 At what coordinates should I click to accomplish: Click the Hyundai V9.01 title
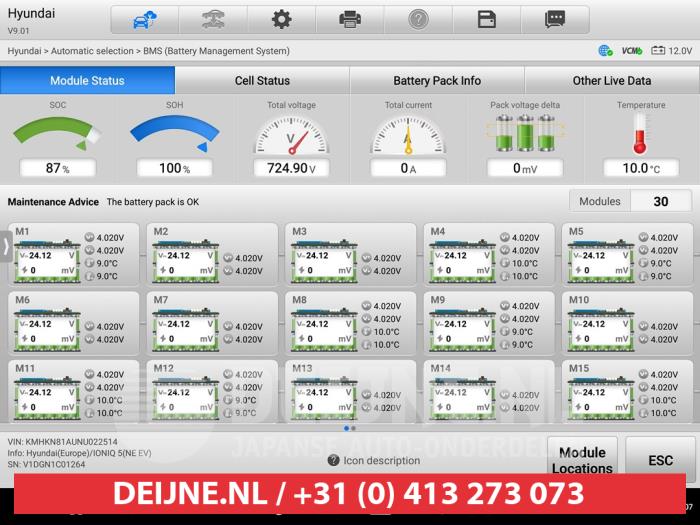[31, 21]
